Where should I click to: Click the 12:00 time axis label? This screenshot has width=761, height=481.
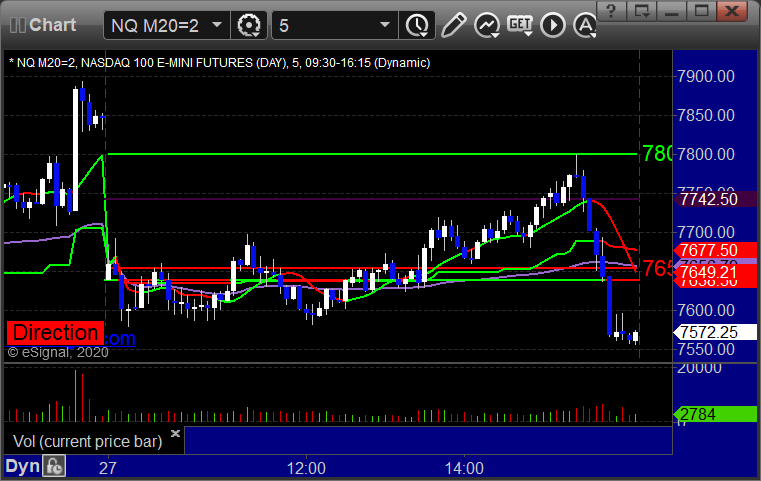pyautogui.click(x=306, y=468)
